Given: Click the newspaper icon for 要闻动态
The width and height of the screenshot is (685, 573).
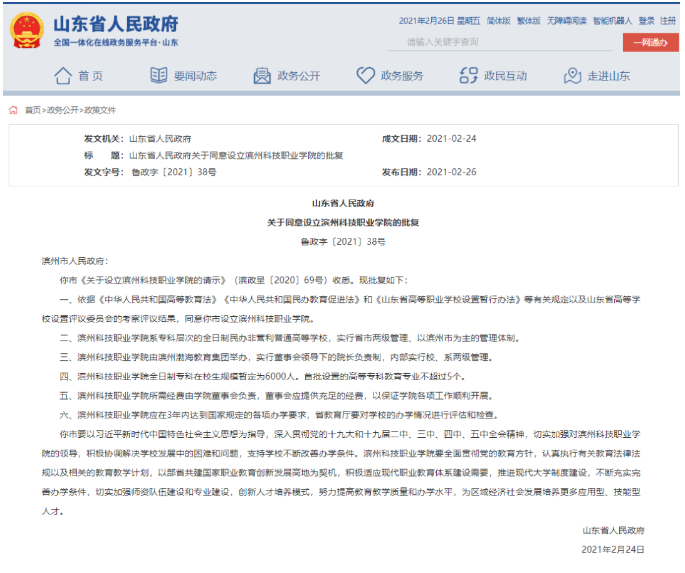Looking at the screenshot, I should (x=159, y=76).
